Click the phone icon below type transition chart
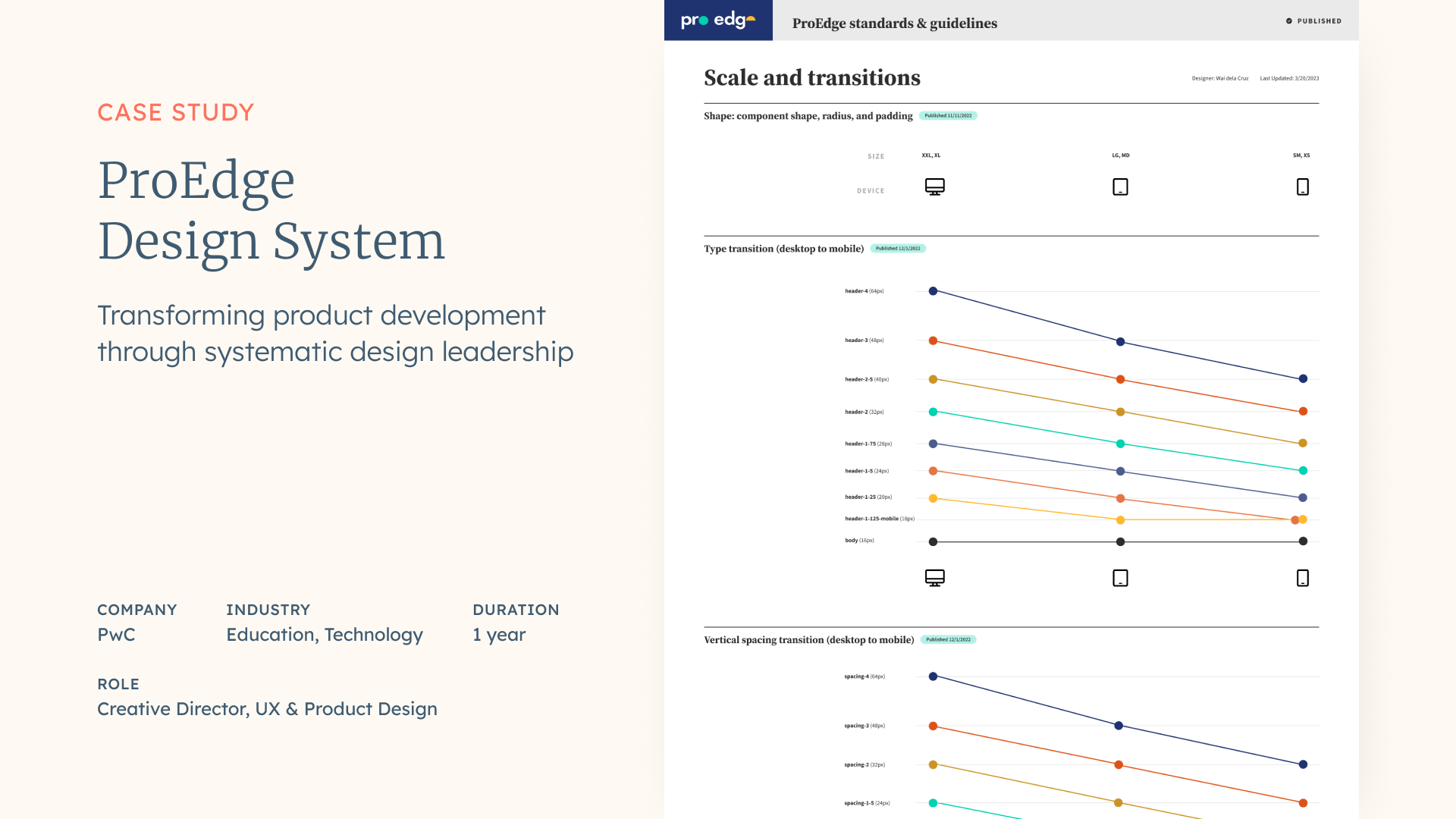The height and width of the screenshot is (819, 1456). 1302,578
